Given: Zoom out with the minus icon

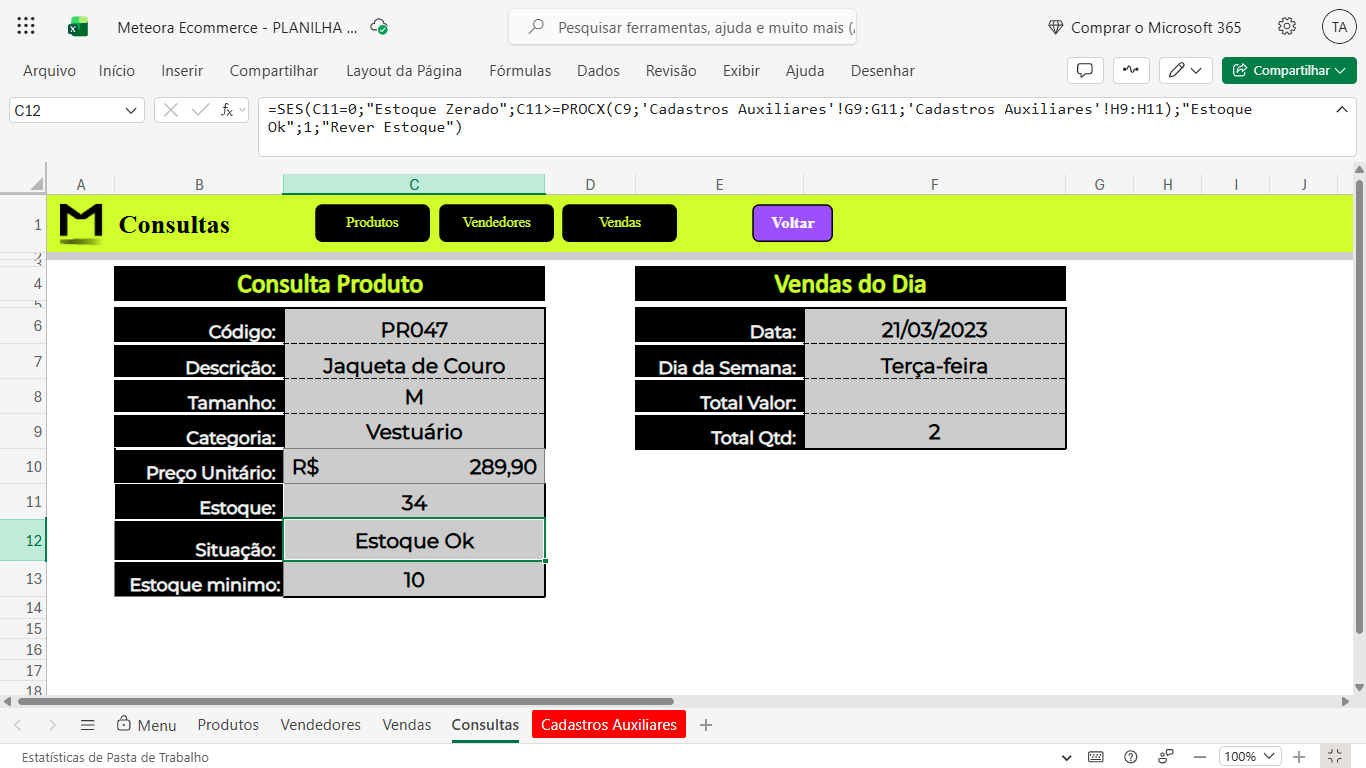Looking at the screenshot, I should (1200, 757).
